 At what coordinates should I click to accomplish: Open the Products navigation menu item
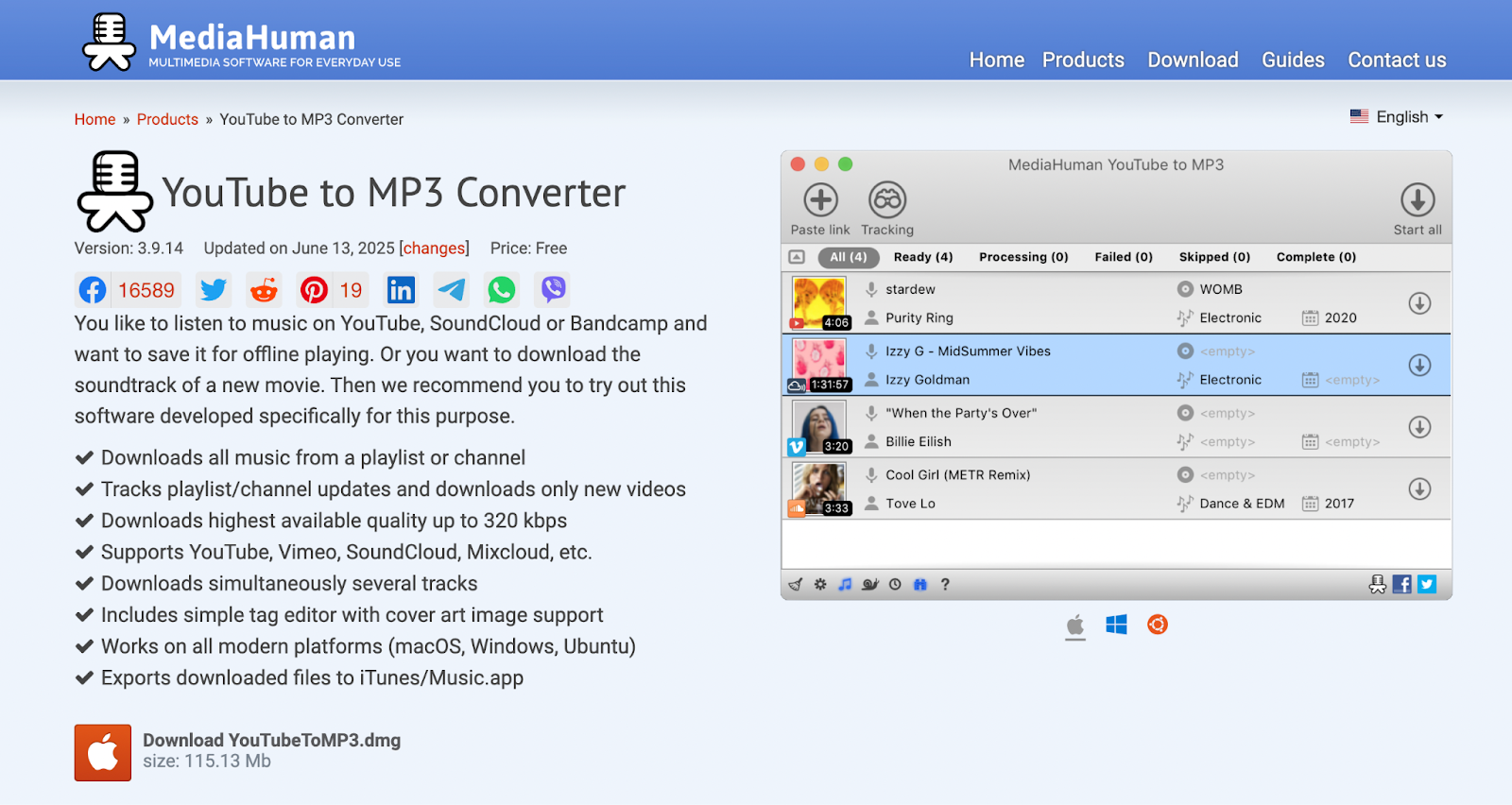coord(1083,60)
